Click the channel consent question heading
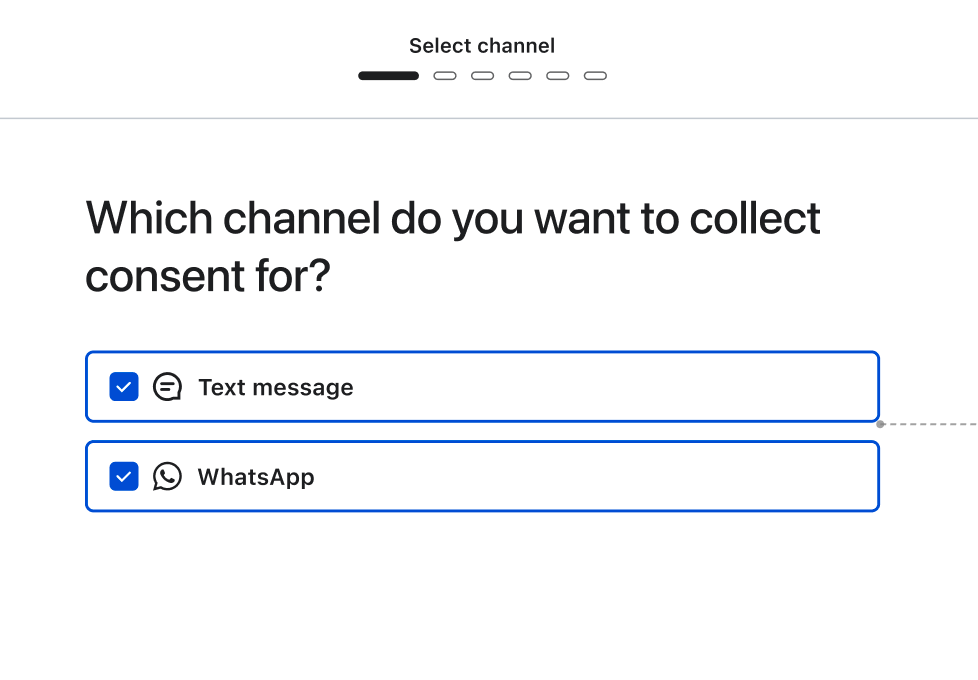This screenshot has width=978, height=680. tap(452, 246)
